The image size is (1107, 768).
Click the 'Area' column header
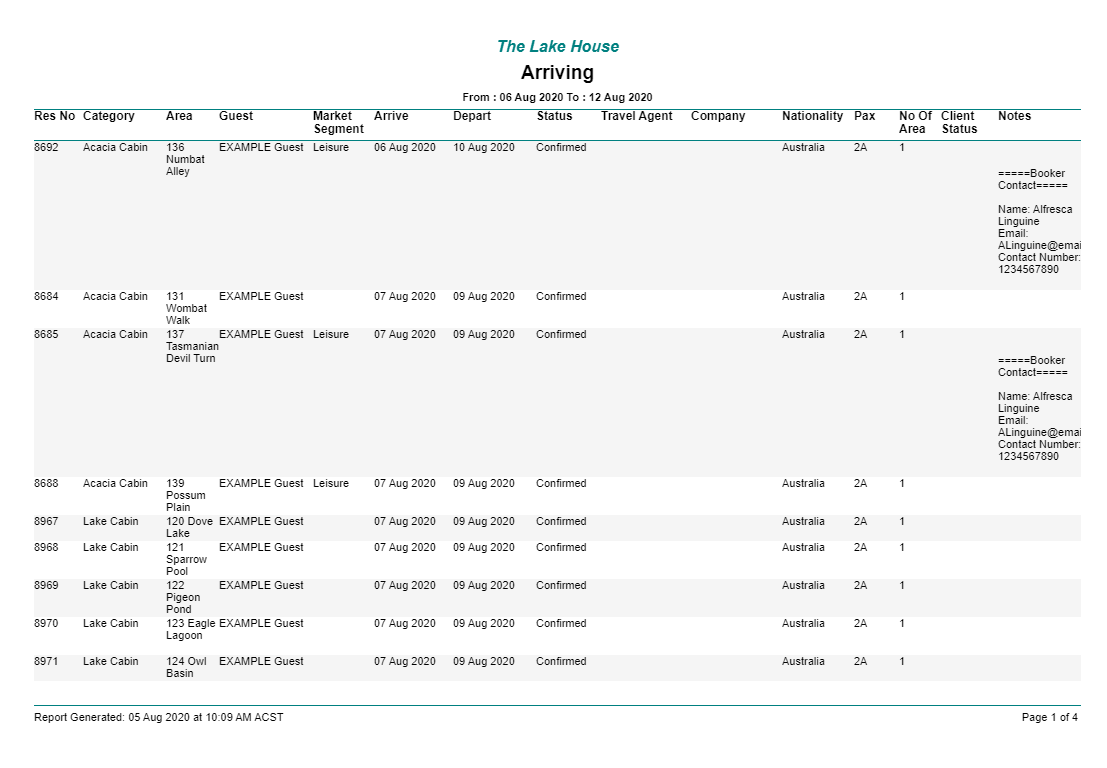click(179, 116)
